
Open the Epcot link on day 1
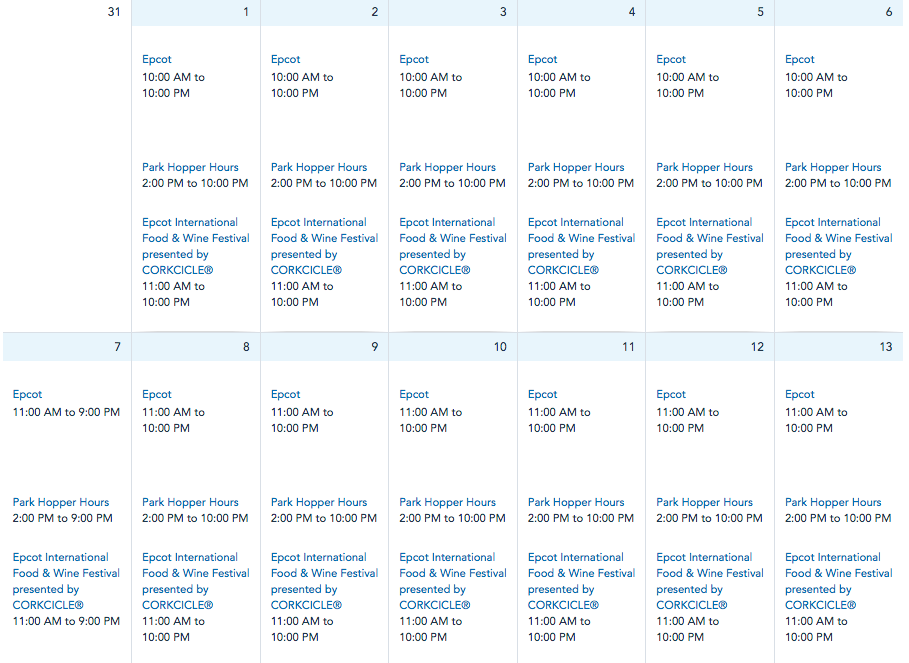[x=157, y=59]
